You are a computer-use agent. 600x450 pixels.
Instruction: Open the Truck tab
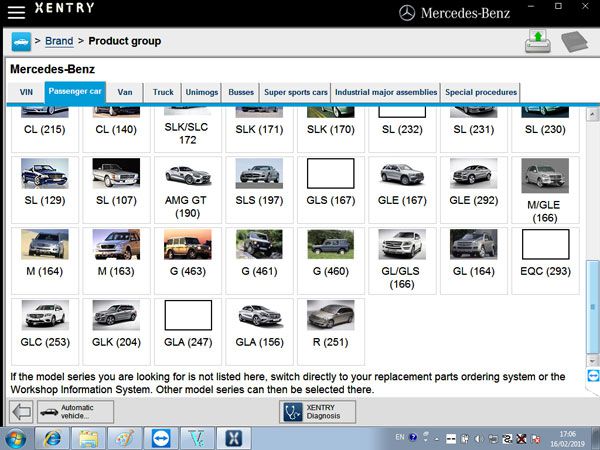[x=163, y=92]
